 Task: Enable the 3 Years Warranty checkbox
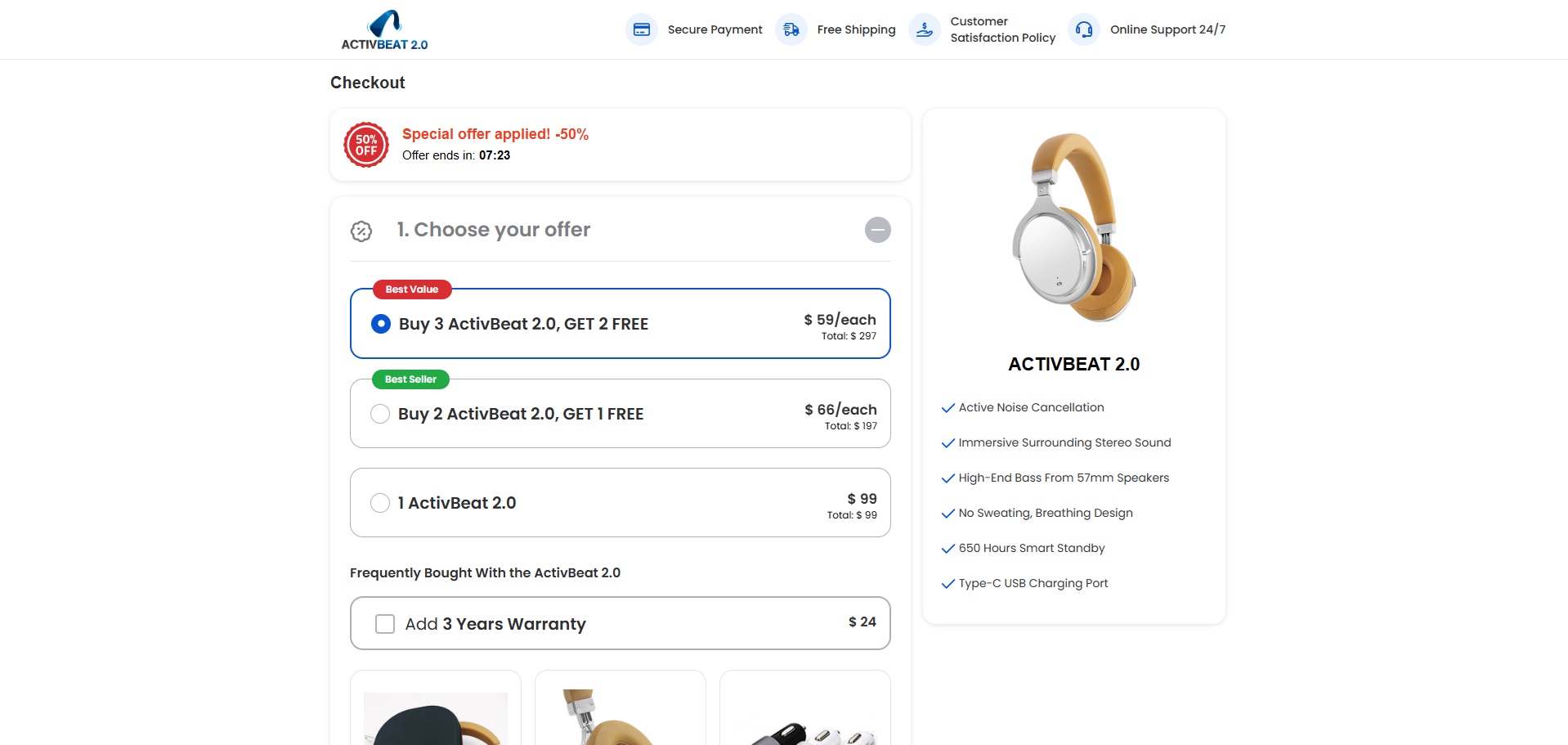click(x=385, y=624)
